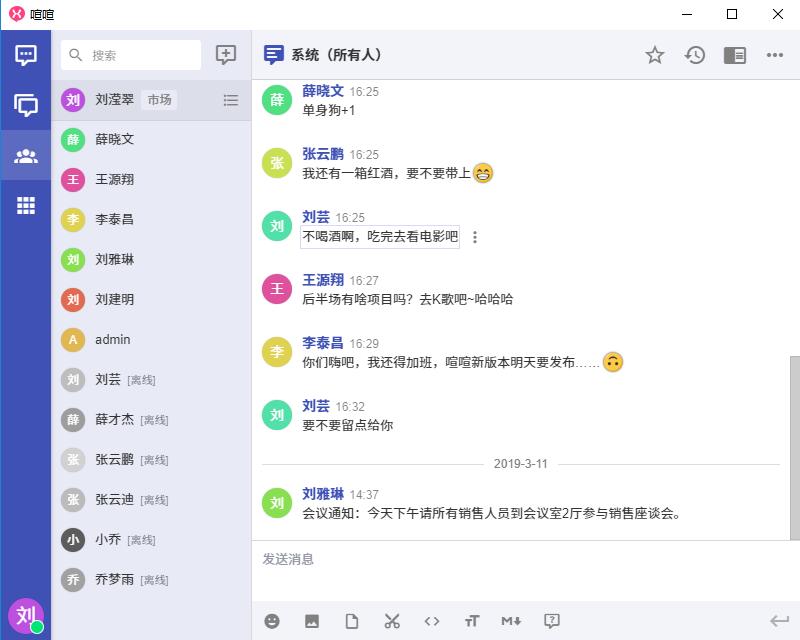This screenshot has height=640, width=800.
Task: Select the scissors screenshot tool
Action: [392, 621]
